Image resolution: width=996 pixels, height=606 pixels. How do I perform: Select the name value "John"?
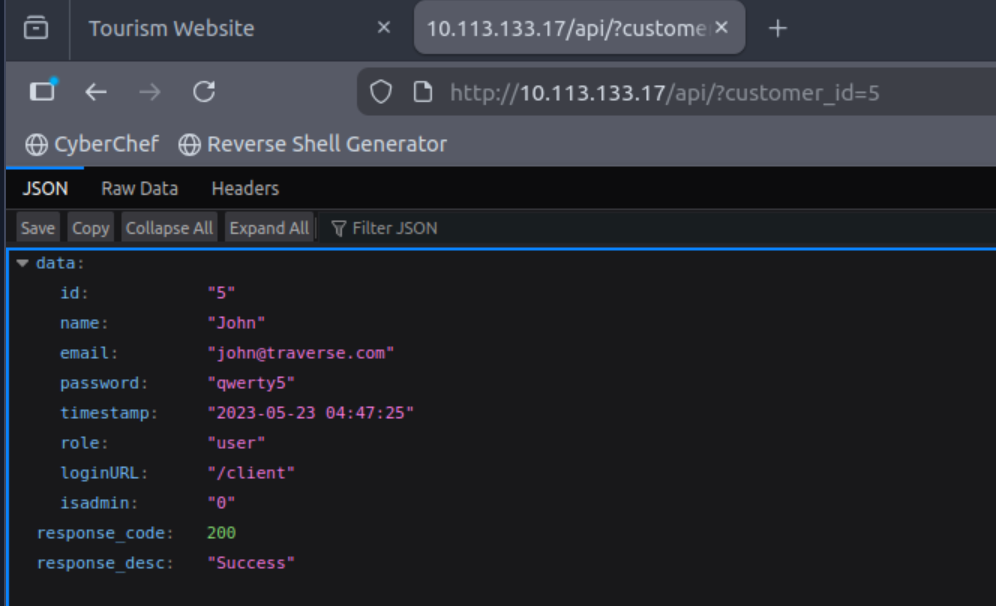click(x=236, y=323)
